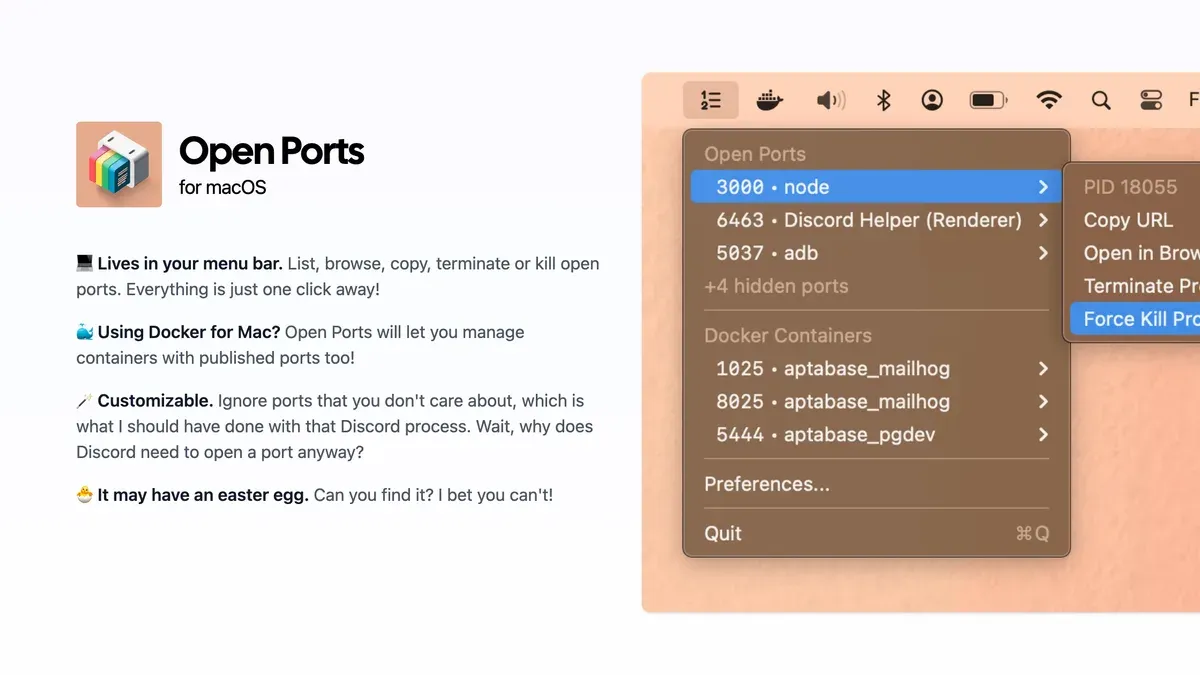Click the PID 18055 submenu label
This screenshot has width=1200, height=675.
[1130, 187]
